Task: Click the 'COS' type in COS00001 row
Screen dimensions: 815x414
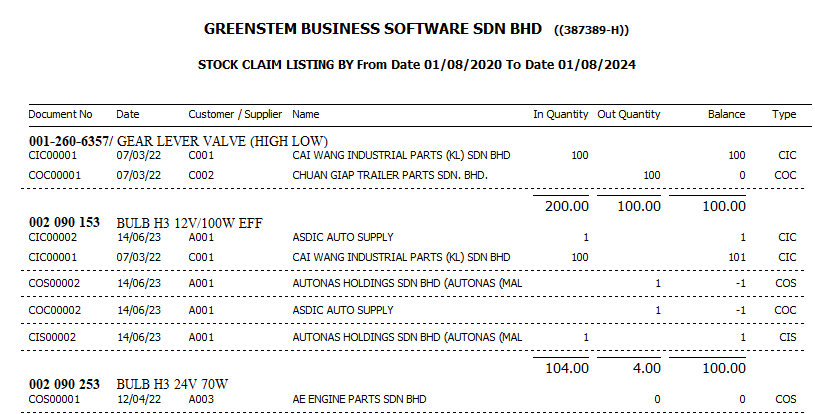Action: pyautogui.click(x=785, y=399)
